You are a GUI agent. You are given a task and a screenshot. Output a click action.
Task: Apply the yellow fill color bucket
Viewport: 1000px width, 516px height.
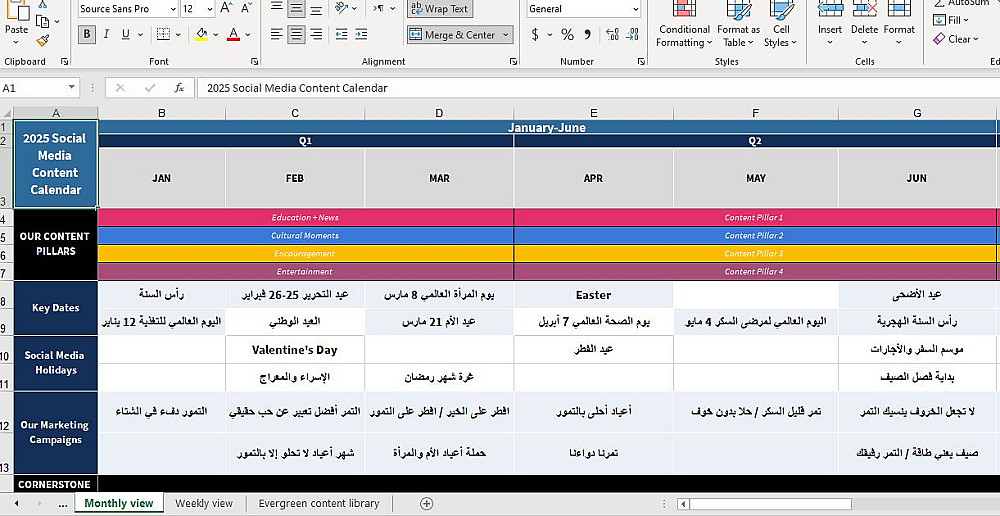[202, 34]
